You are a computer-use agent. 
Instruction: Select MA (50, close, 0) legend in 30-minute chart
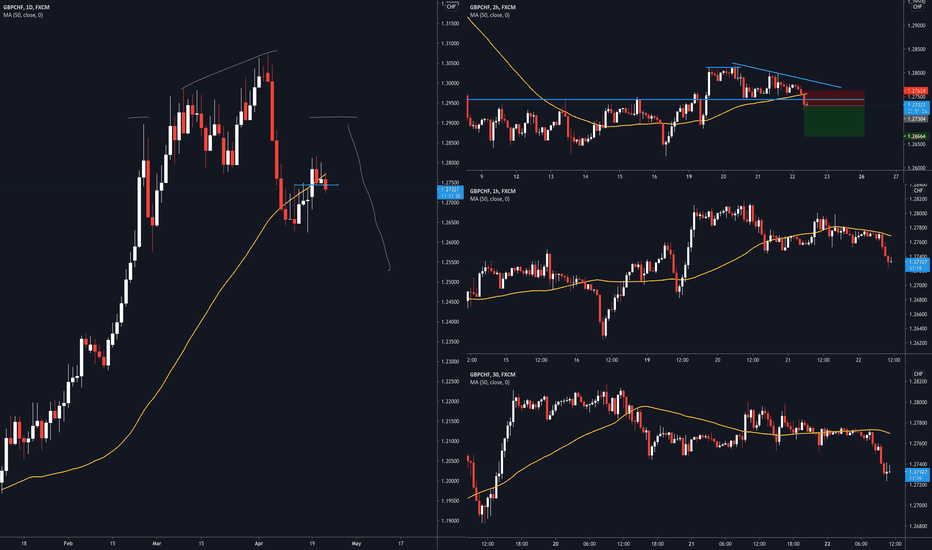(x=490, y=382)
